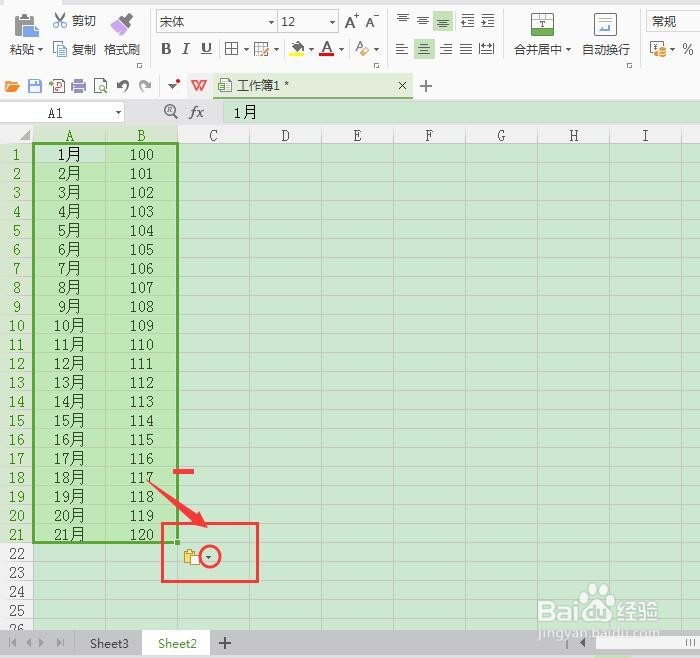700x658 pixels.
Task: Add a new sheet with plus button
Action: click(225, 643)
